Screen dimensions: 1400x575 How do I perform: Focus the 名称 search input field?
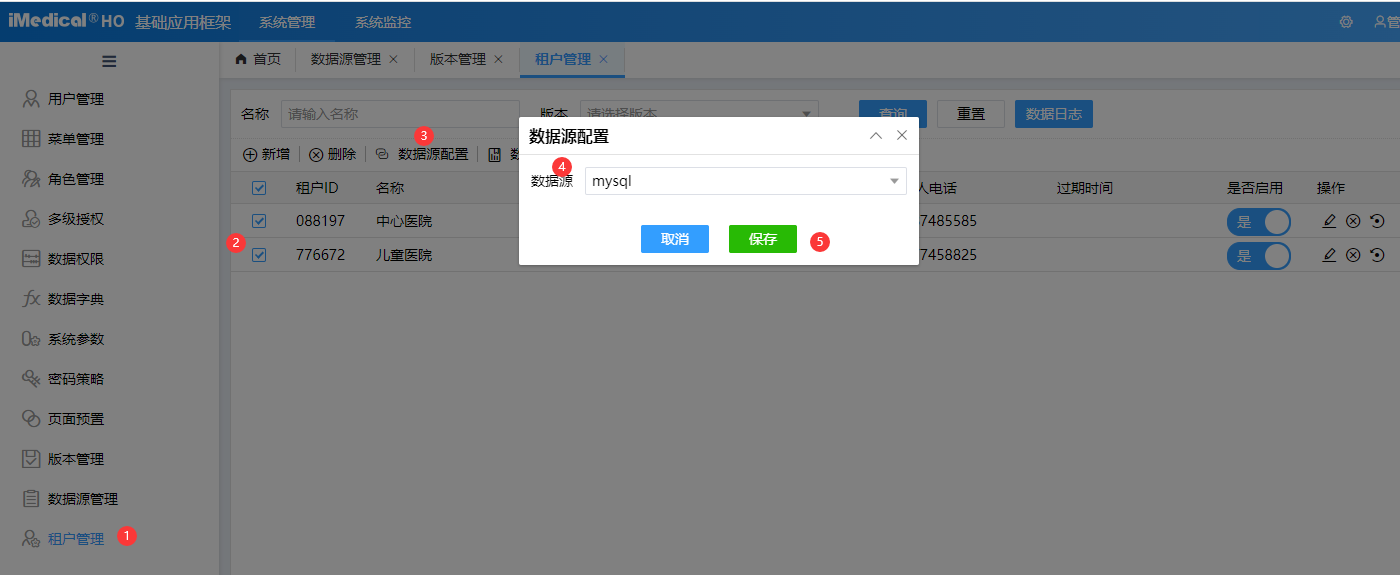(x=400, y=114)
